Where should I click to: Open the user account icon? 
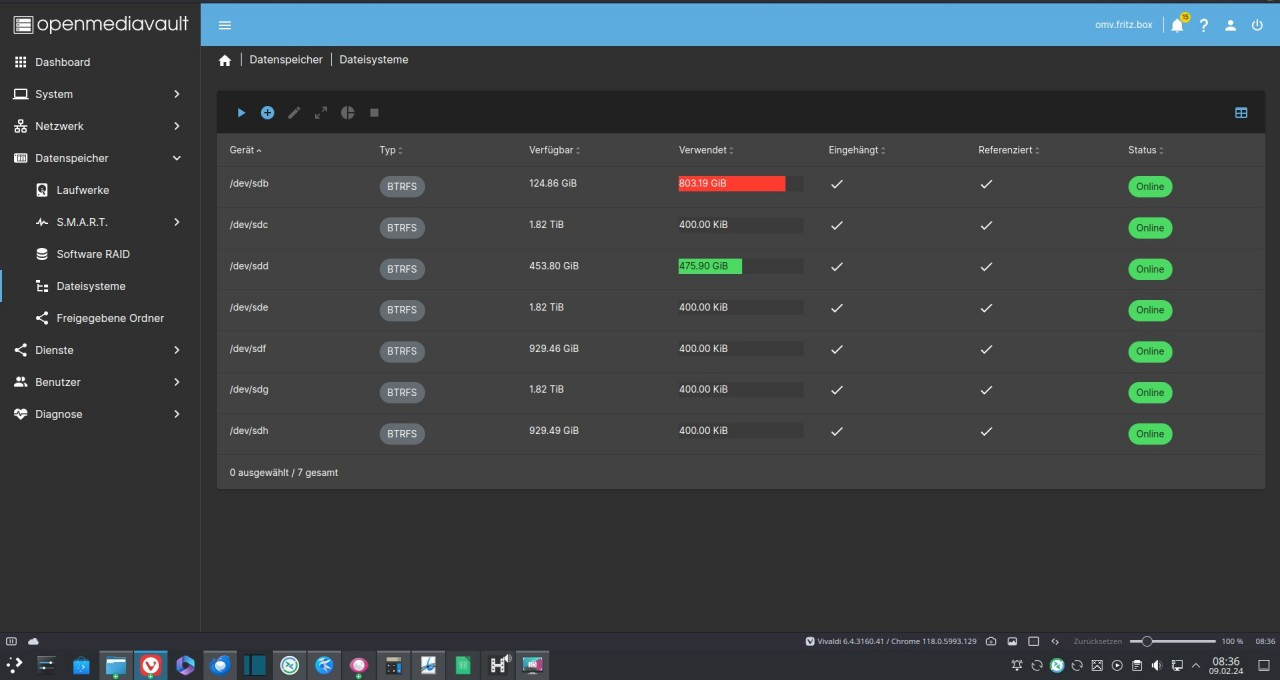tap(1231, 25)
